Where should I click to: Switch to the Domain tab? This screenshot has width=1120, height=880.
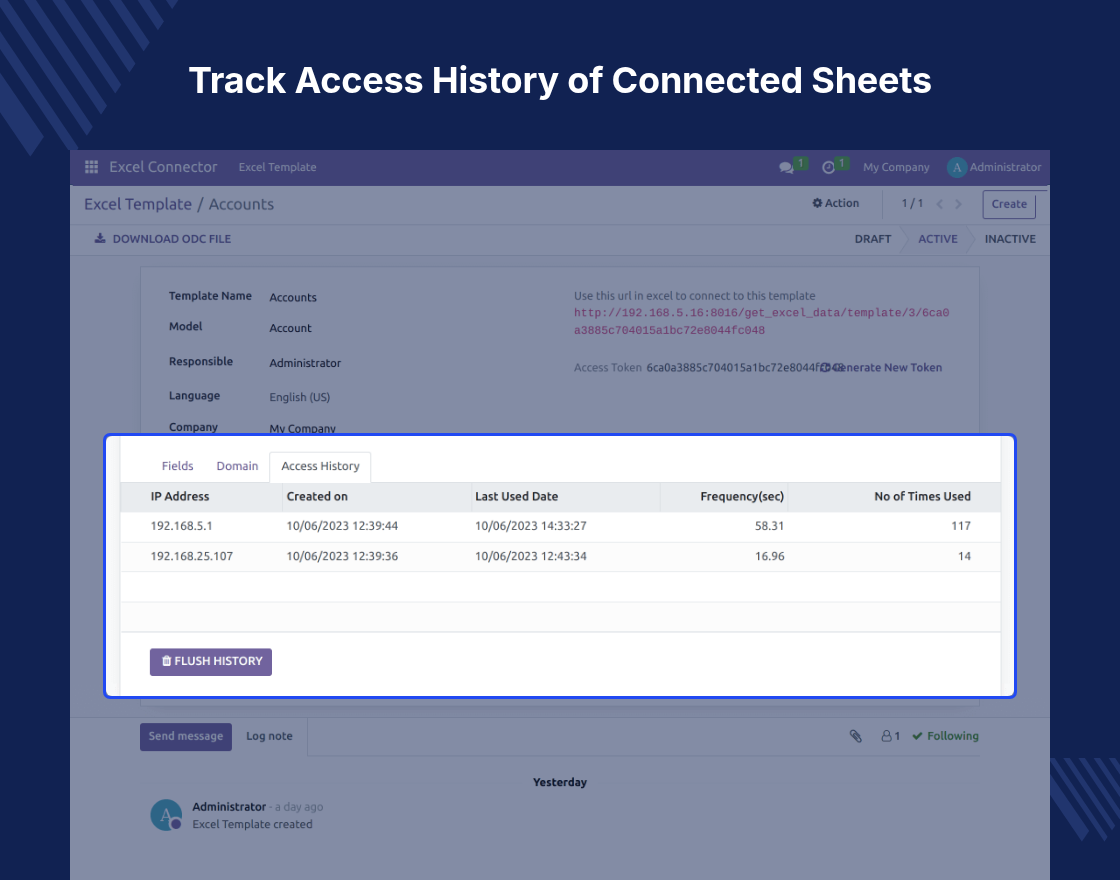click(x=237, y=466)
